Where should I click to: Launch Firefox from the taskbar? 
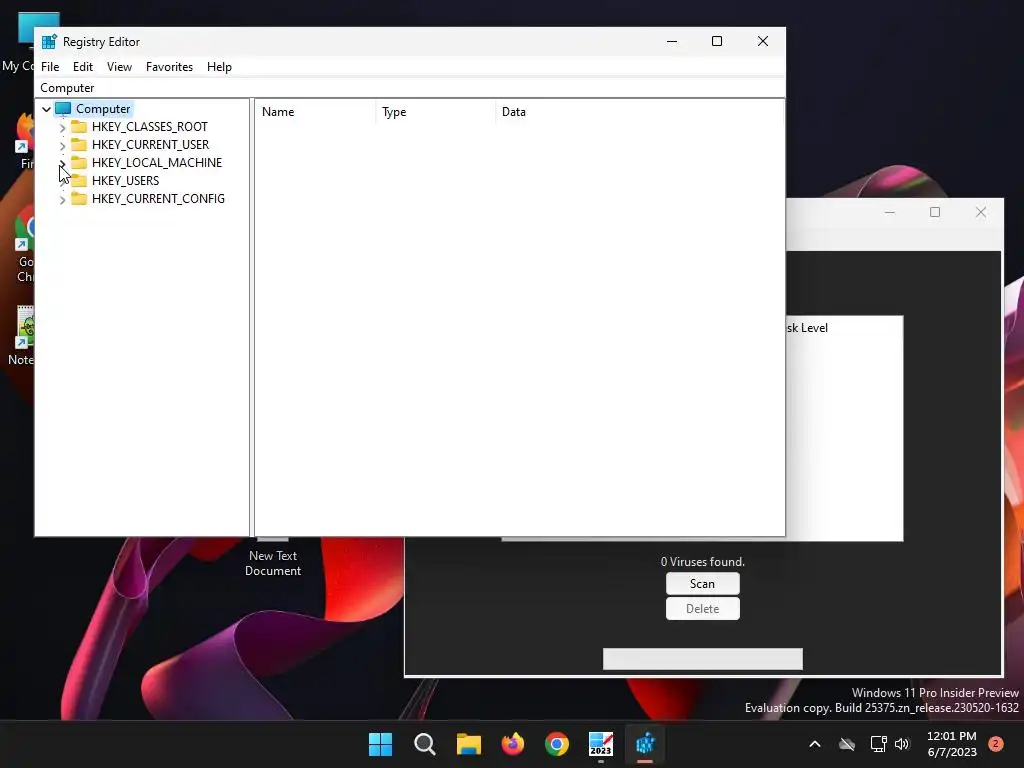point(513,744)
